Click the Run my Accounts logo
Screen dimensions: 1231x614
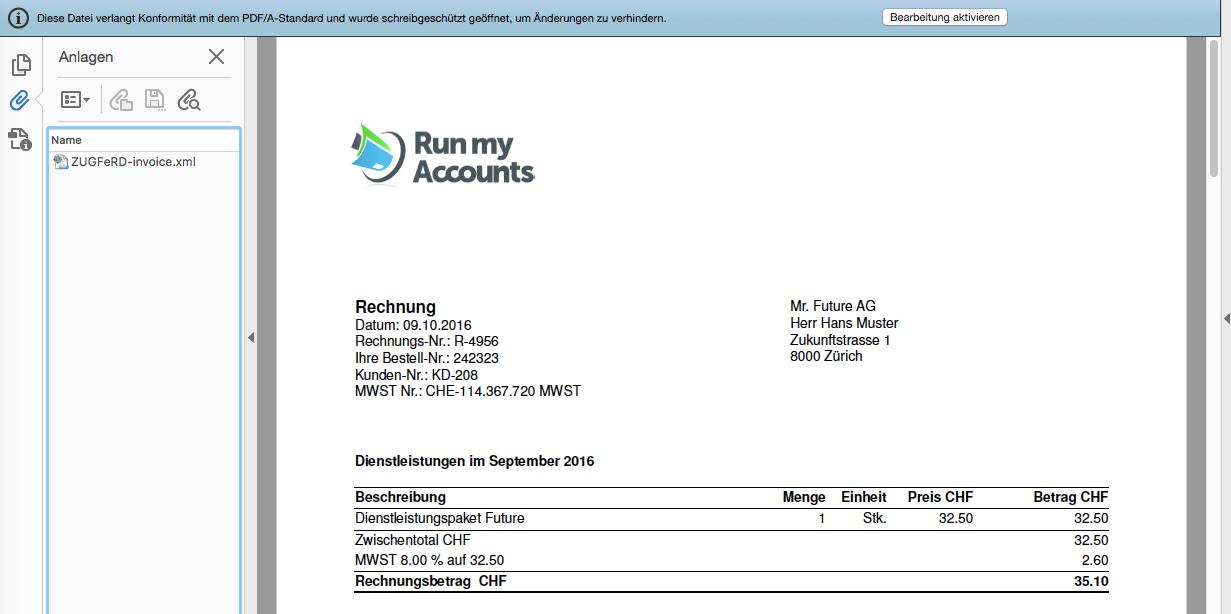pos(443,155)
